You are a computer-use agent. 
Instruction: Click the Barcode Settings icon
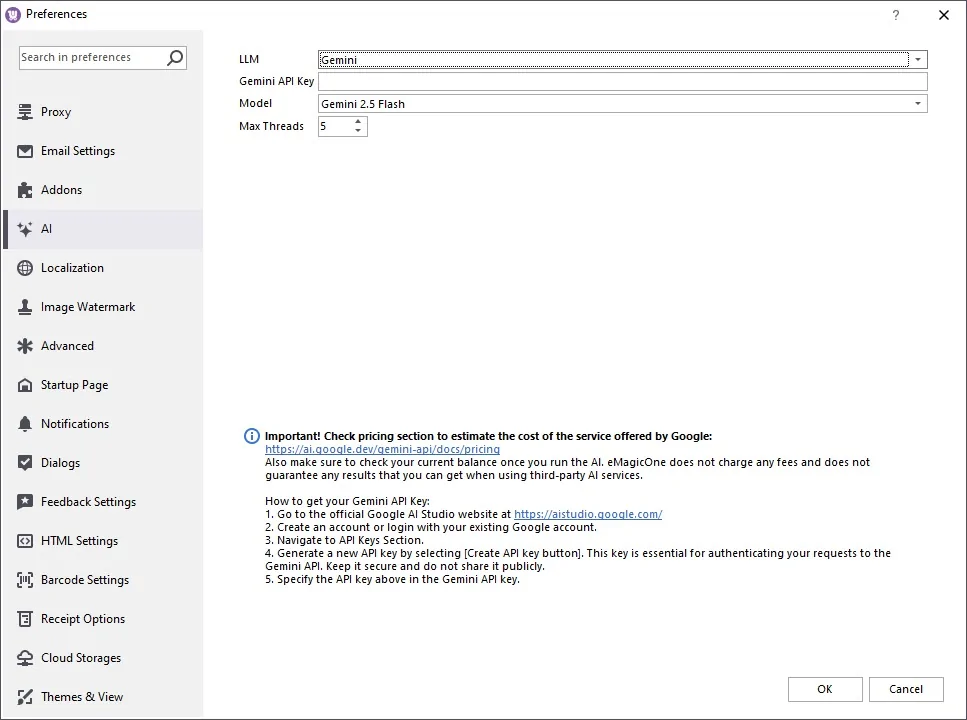25,580
